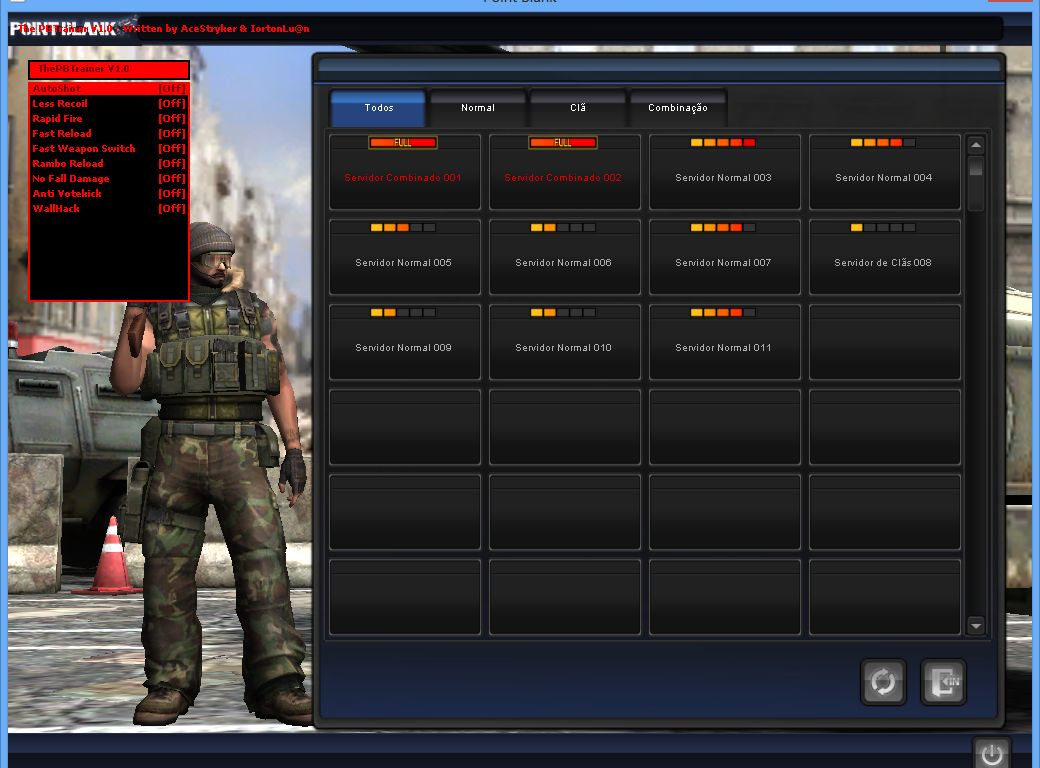Select Servidor Normal 006

564,257
